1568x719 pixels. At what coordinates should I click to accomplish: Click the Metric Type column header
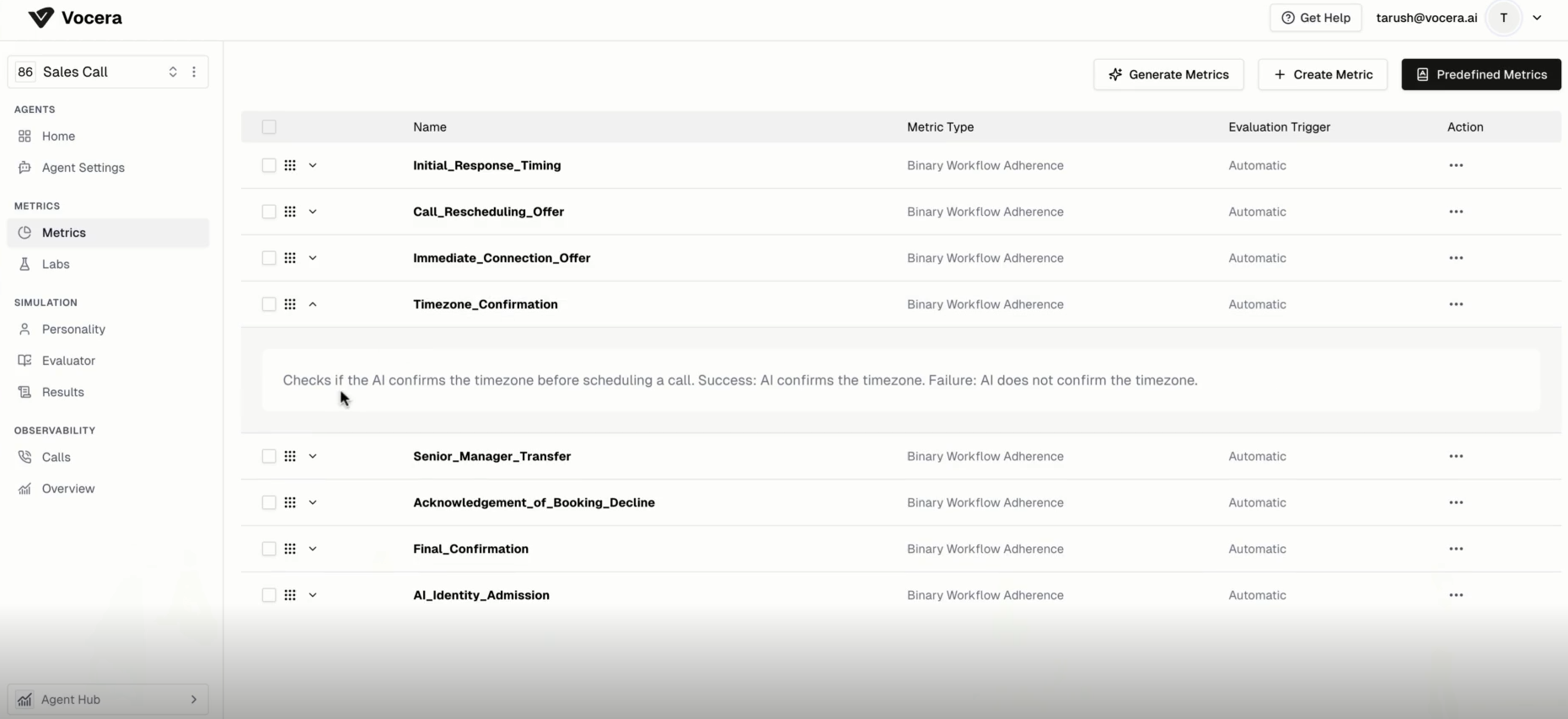[940, 127]
